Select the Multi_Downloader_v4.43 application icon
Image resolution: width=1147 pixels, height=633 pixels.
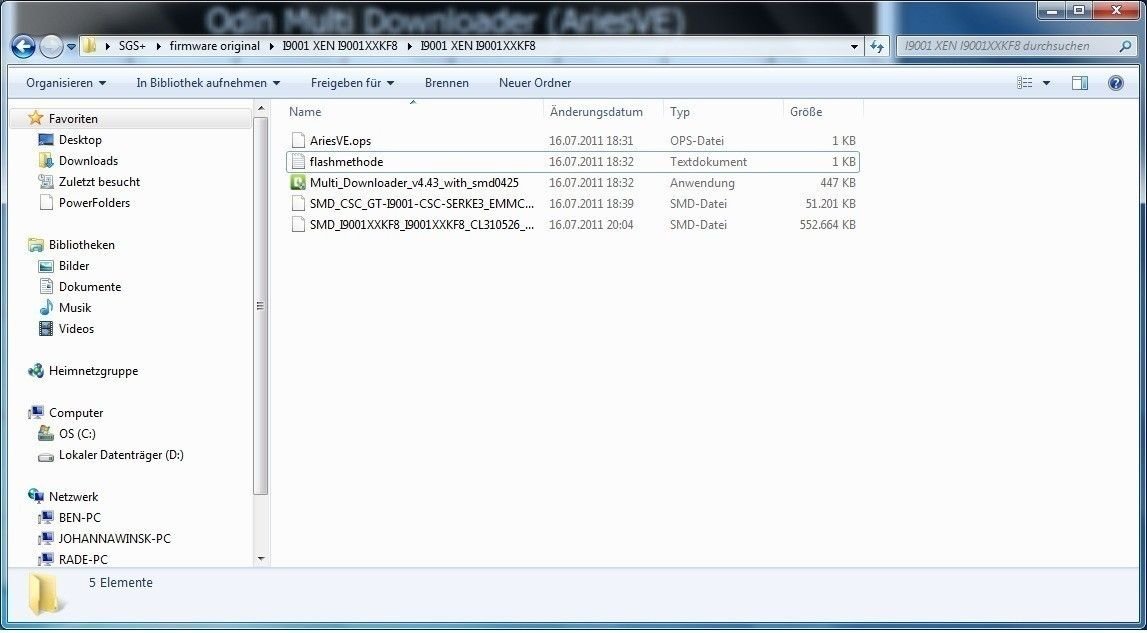[298, 183]
